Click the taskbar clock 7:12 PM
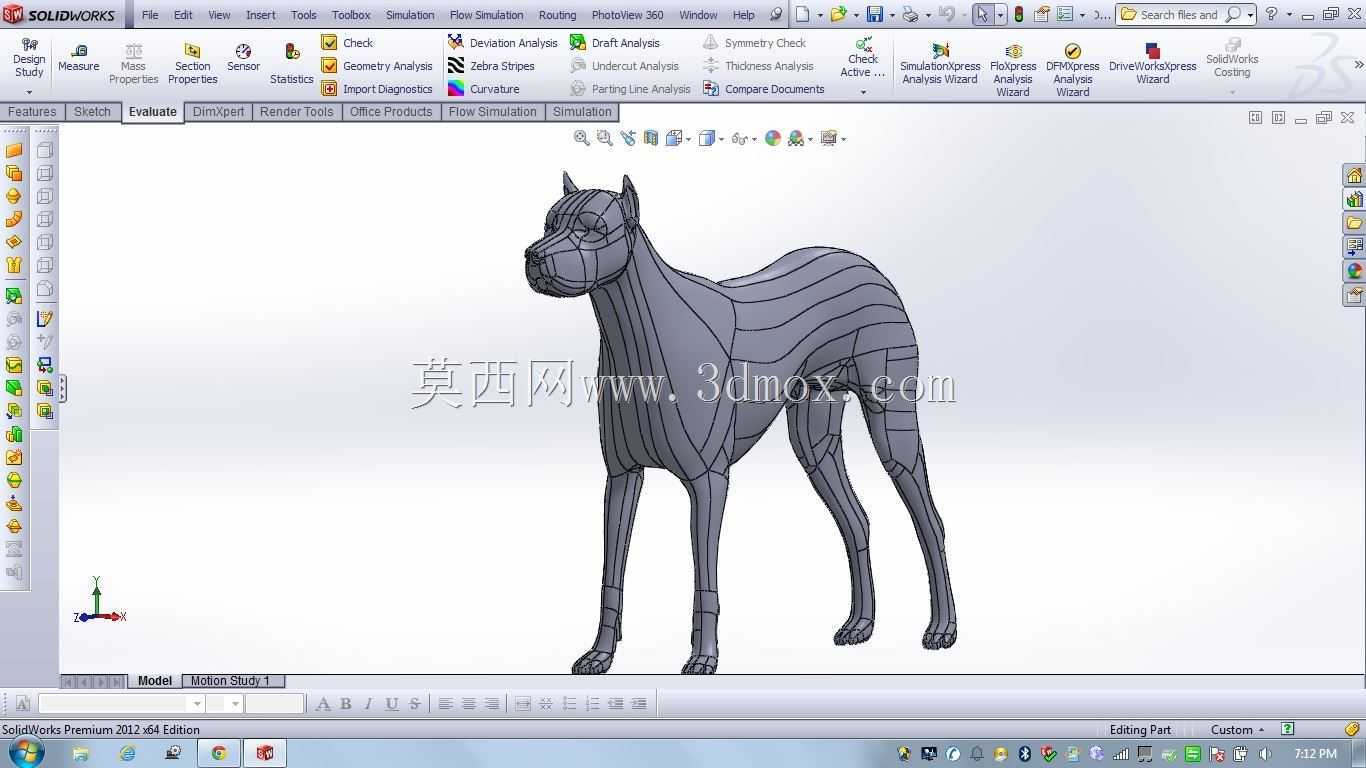1366x768 pixels. tap(1315, 753)
